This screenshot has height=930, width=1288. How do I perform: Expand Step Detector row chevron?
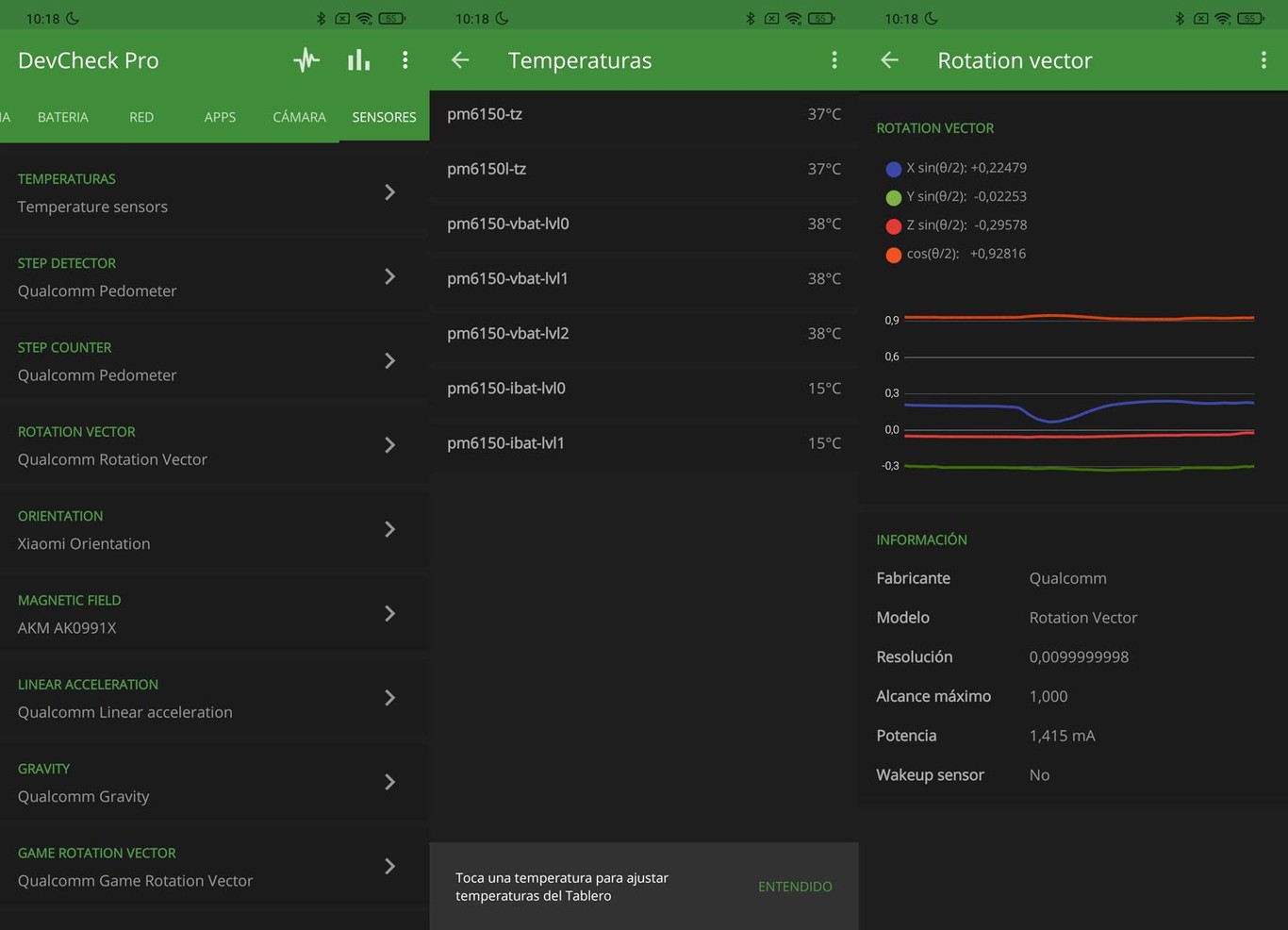pos(389,276)
